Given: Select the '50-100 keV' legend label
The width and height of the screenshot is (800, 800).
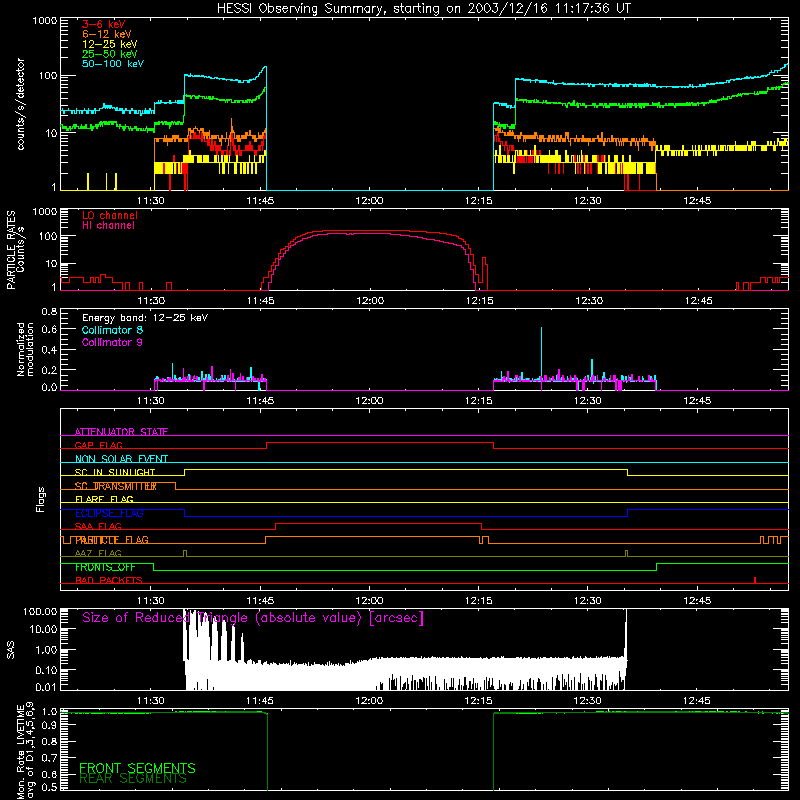Looking at the screenshot, I should (113, 64).
